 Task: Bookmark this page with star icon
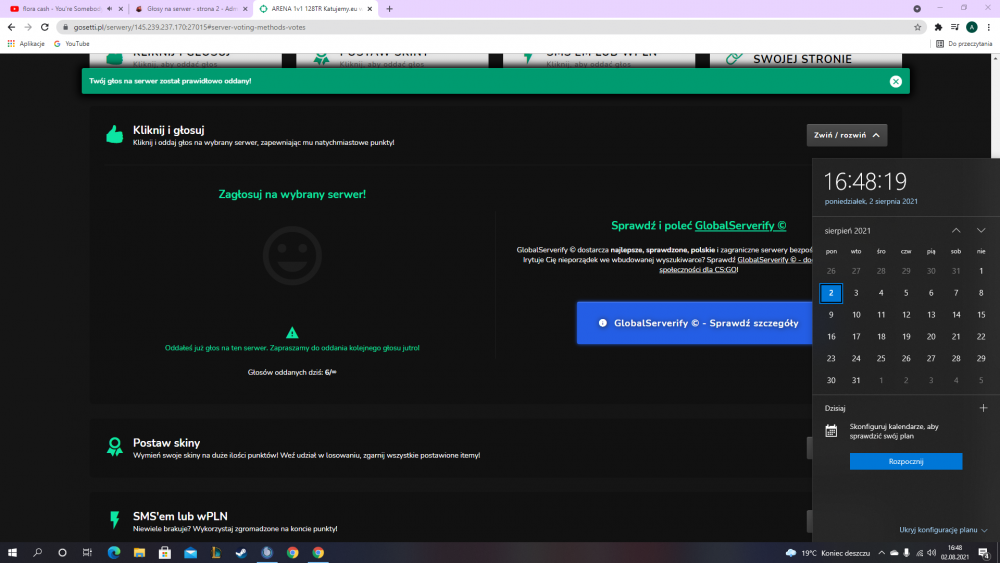click(918, 27)
